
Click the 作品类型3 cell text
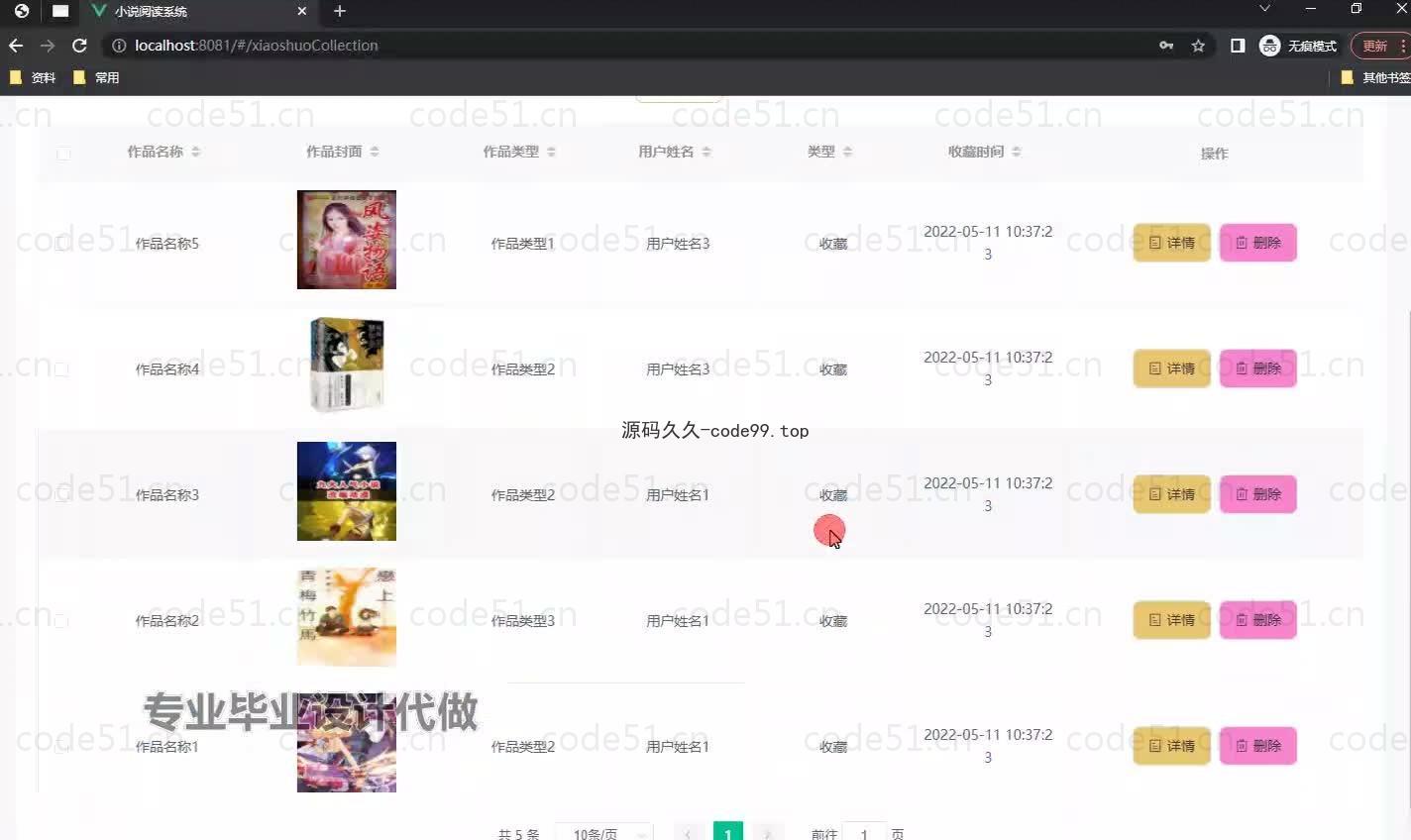[x=523, y=621]
